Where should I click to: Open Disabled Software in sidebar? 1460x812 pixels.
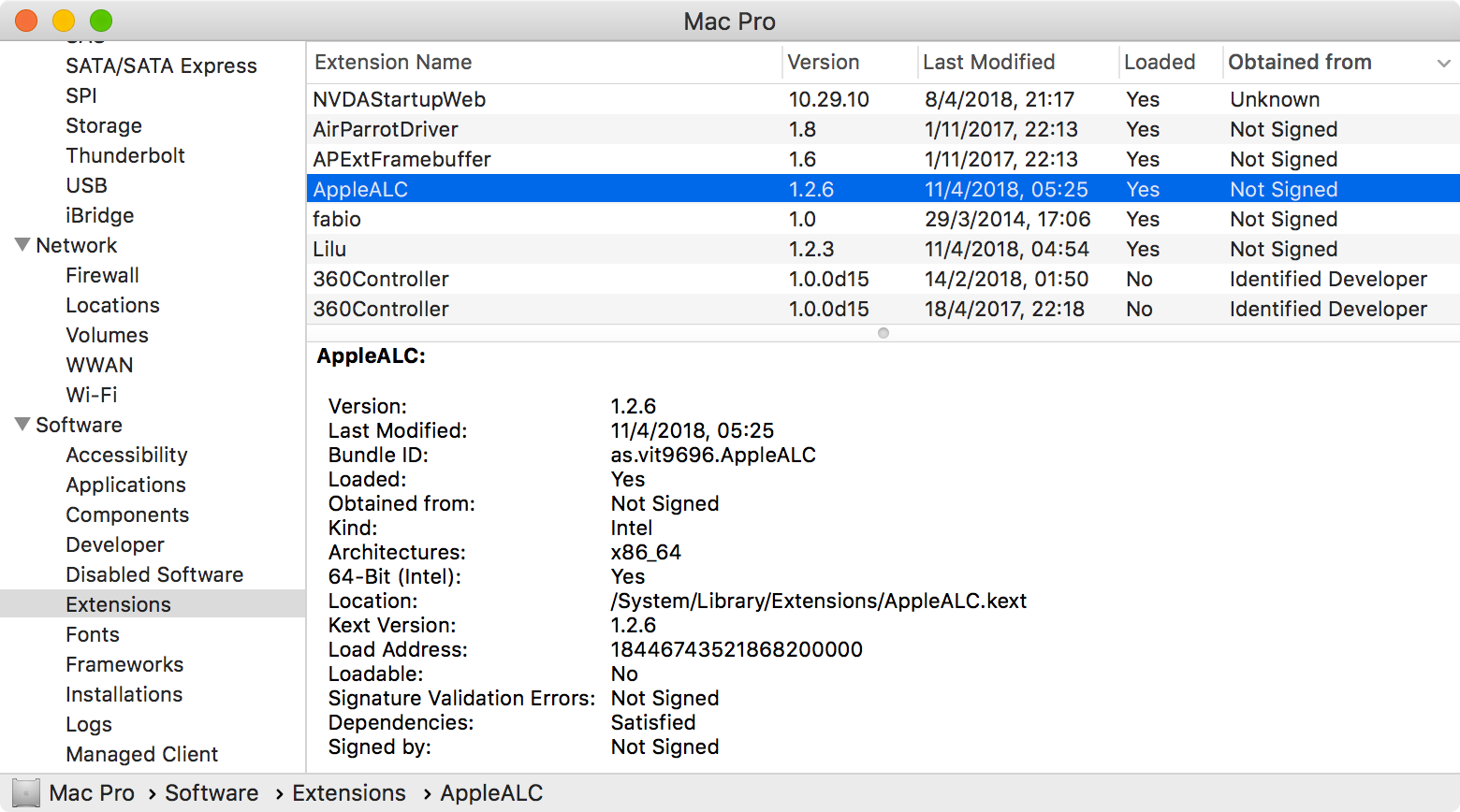[154, 574]
